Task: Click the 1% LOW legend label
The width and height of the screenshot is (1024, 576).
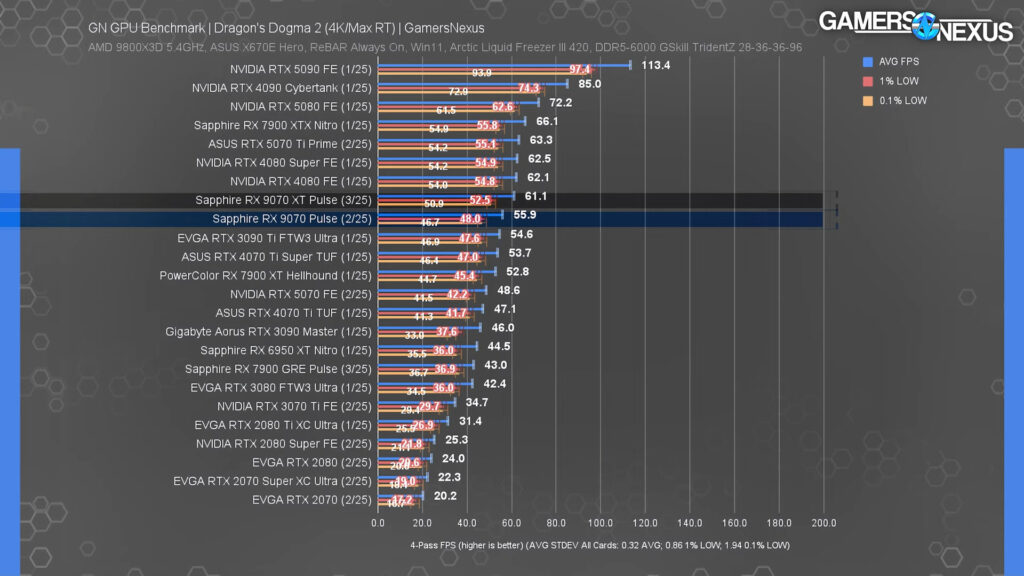Action: click(899, 82)
